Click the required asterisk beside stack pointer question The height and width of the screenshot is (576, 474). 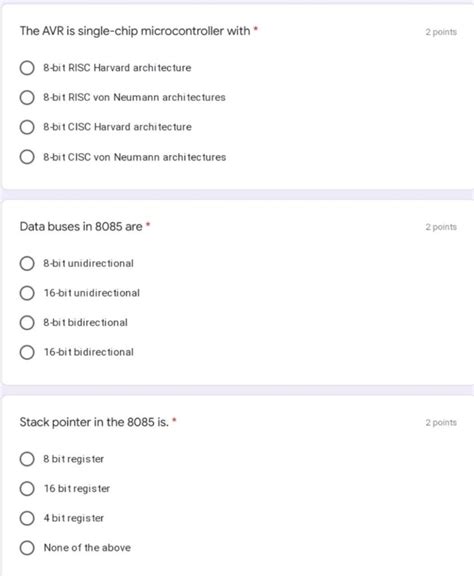pyautogui.click(x=175, y=419)
